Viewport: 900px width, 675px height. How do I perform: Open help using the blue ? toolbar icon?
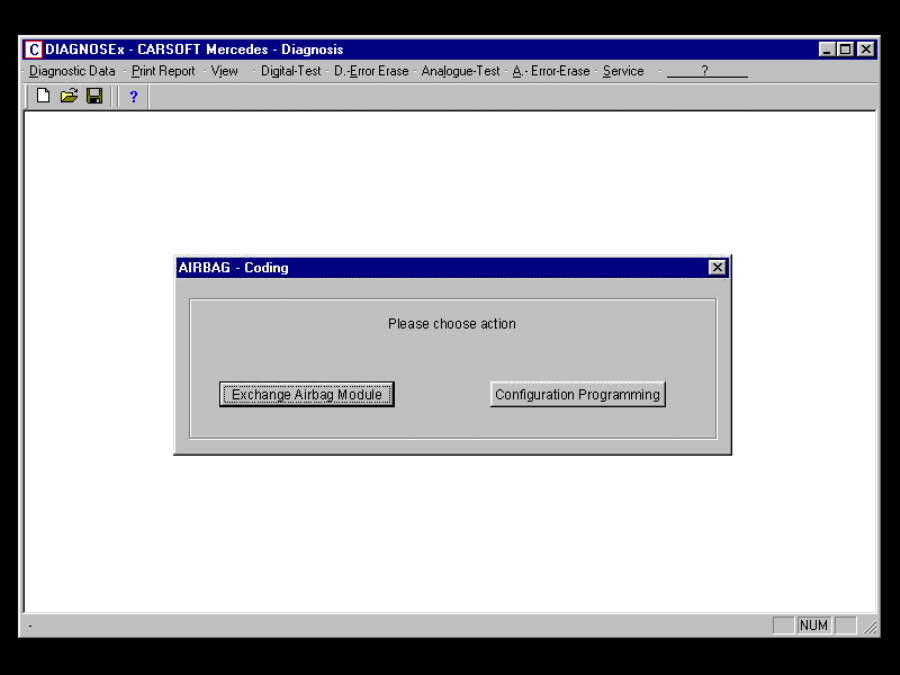[x=133, y=96]
